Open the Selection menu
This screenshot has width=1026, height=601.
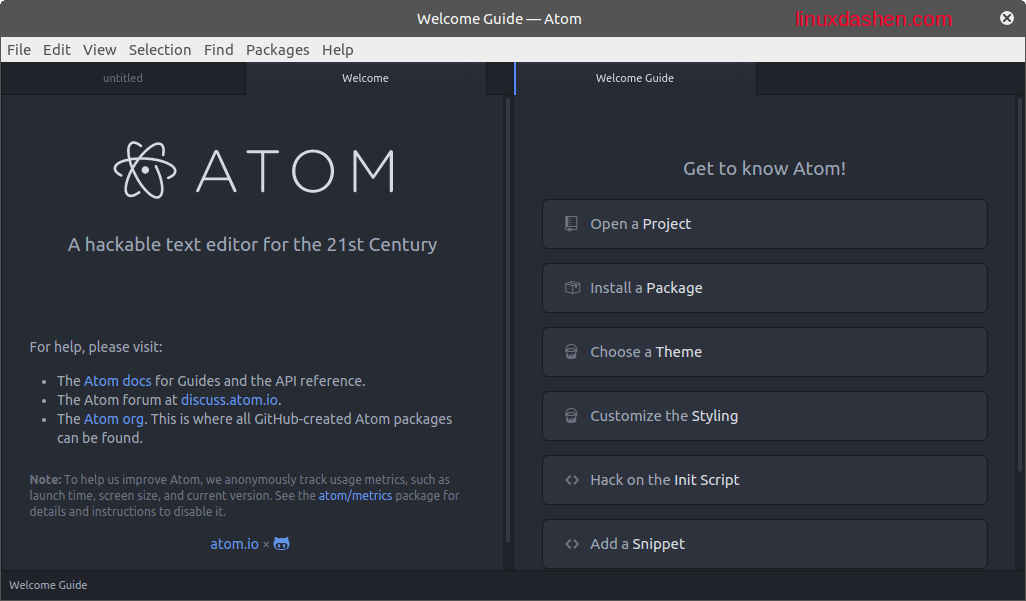point(160,50)
